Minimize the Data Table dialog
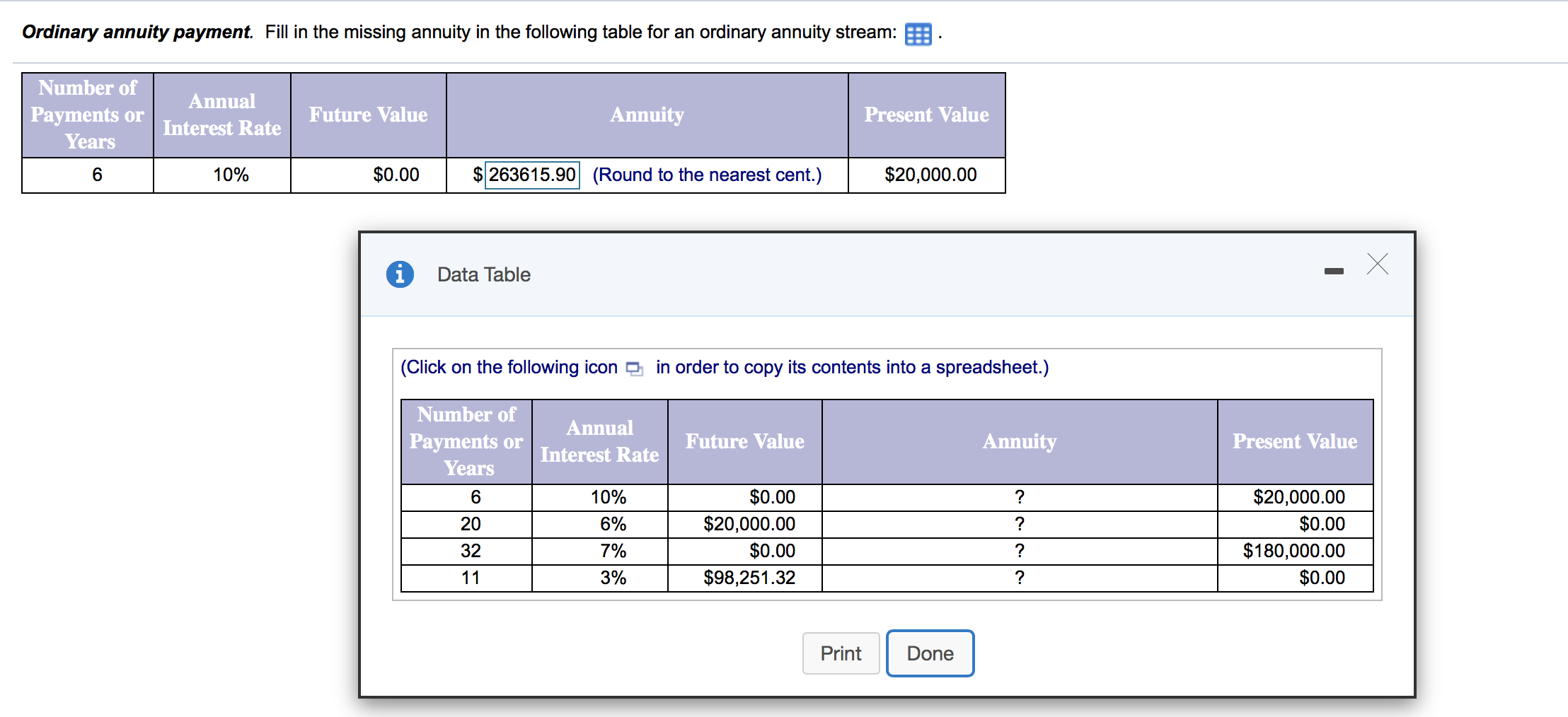 coord(1334,271)
